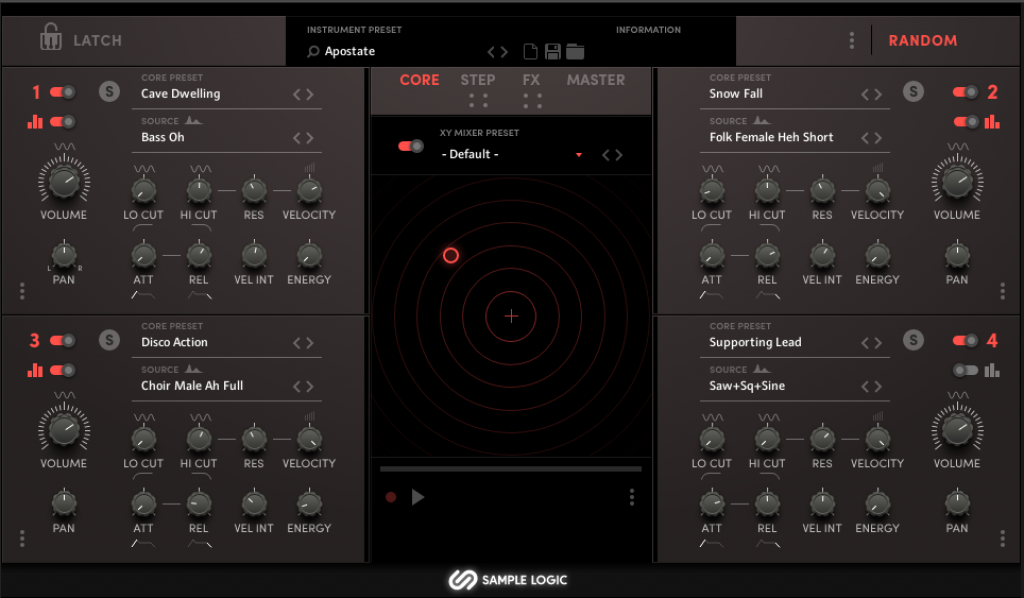The image size is (1024, 598).
Task: Click core 3 step animator bars icon
Action: [35, 370]
